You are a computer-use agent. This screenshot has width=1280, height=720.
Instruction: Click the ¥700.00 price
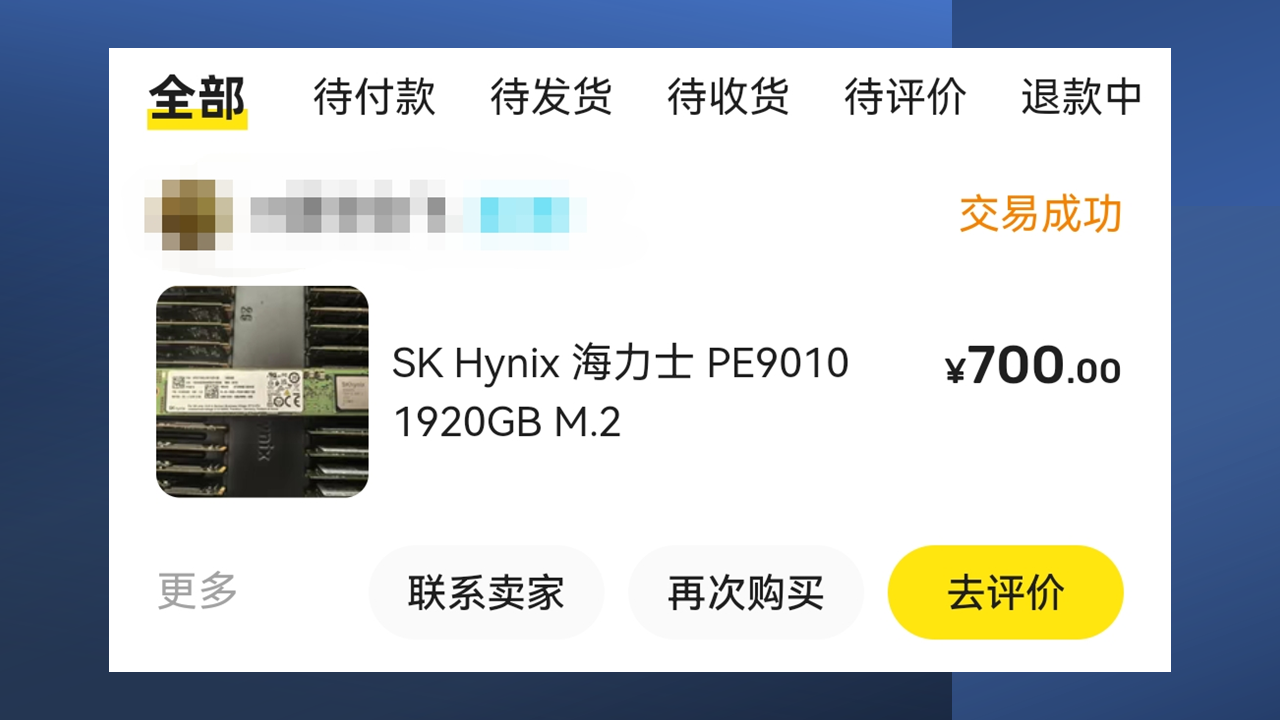[x=1033, y=366]
